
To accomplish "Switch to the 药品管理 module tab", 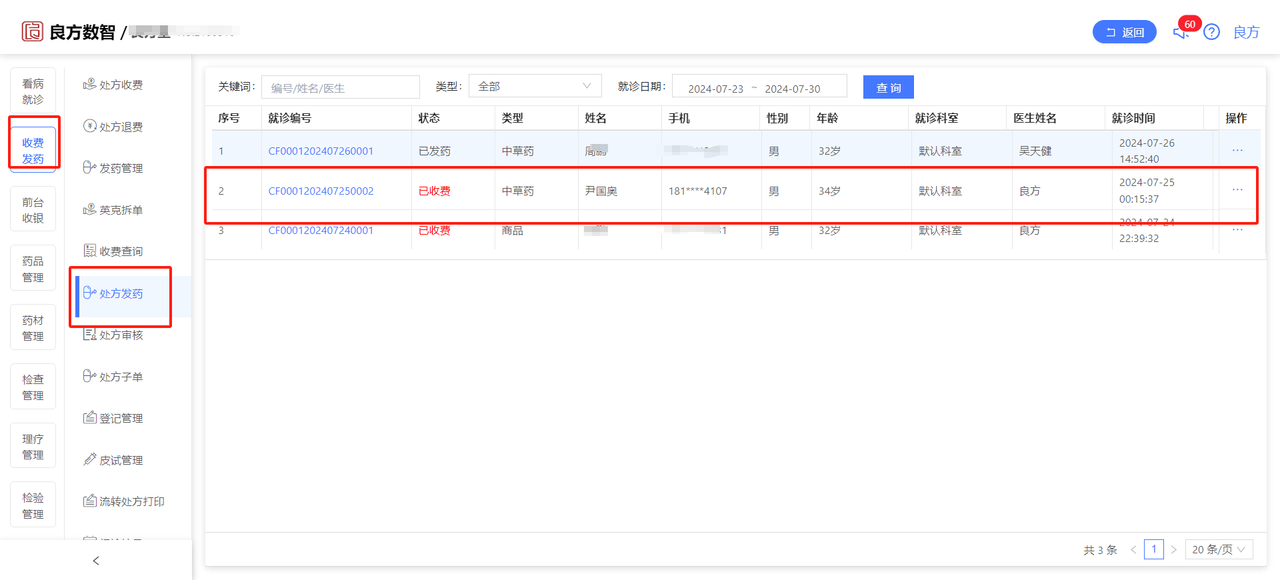I will point(33,269).
